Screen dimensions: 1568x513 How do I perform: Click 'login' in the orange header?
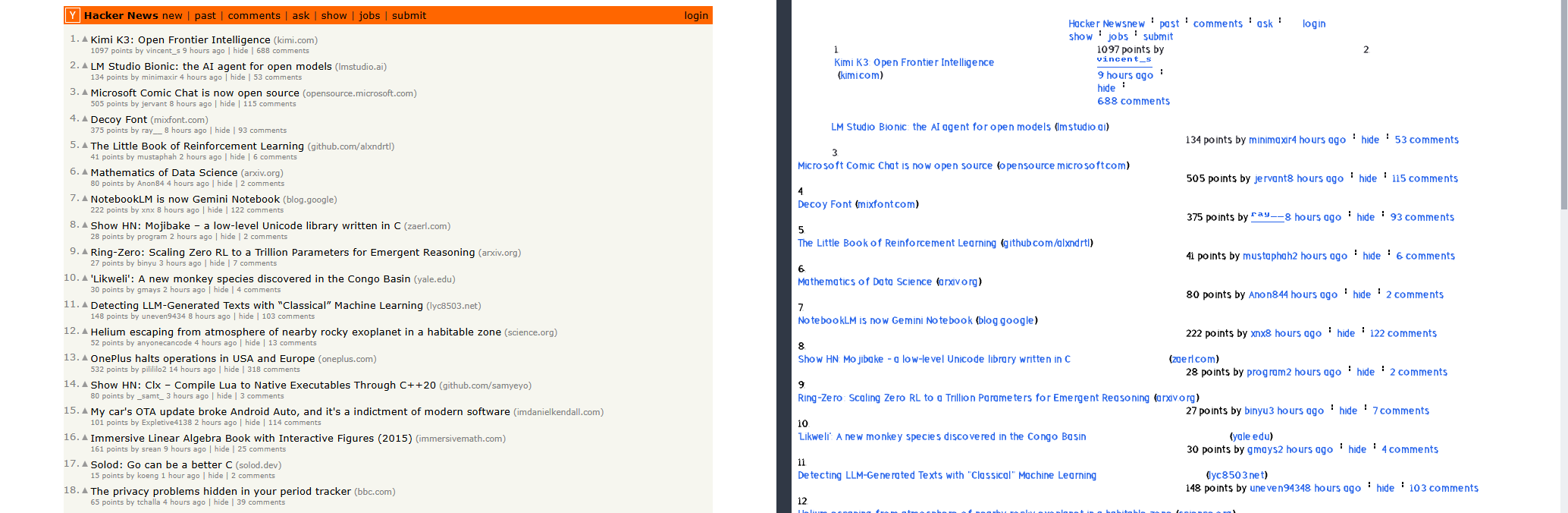pyautogui.click(x=696, y=15)
